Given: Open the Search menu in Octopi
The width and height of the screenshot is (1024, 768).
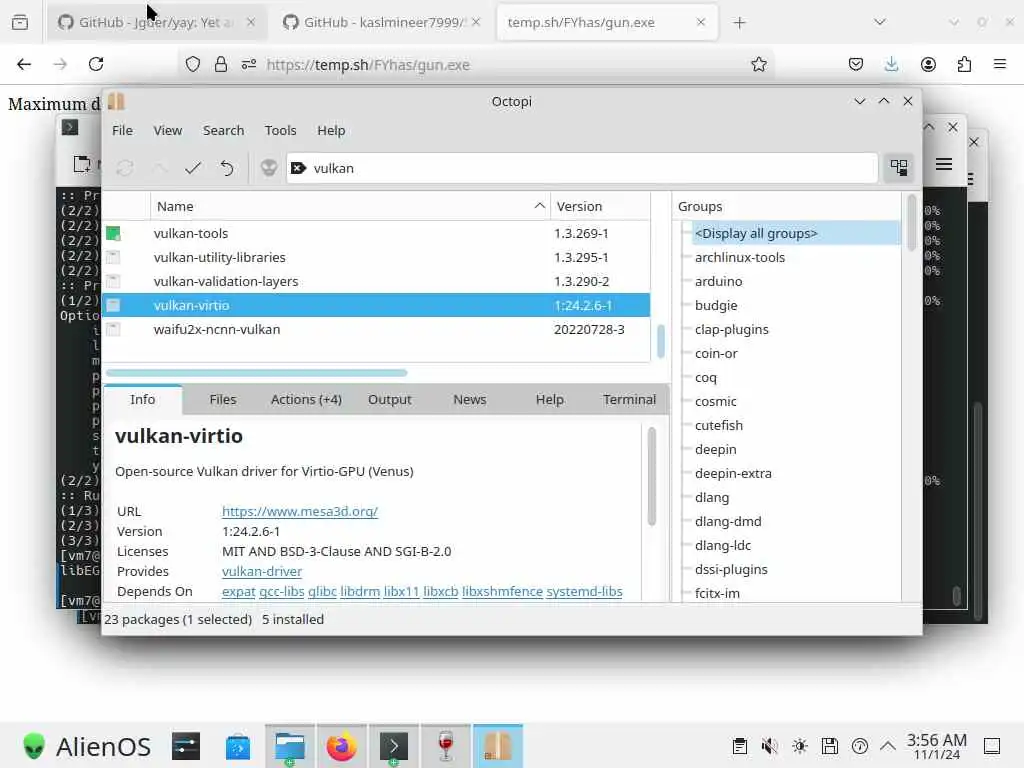Looking at the screenshot, I should click(223, 131).
